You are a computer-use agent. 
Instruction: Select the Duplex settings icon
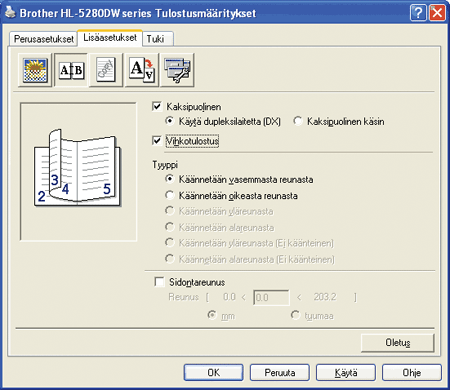tap(71, 70)
